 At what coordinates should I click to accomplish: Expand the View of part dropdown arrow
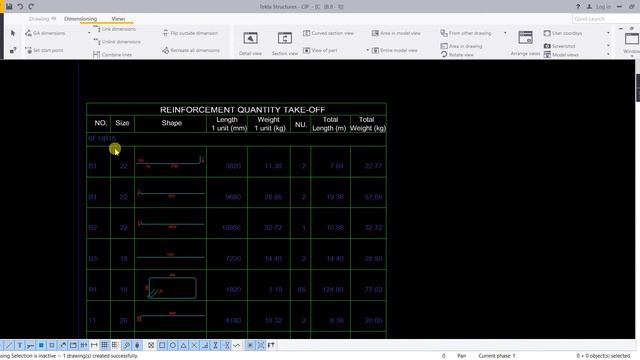point(367,50)
